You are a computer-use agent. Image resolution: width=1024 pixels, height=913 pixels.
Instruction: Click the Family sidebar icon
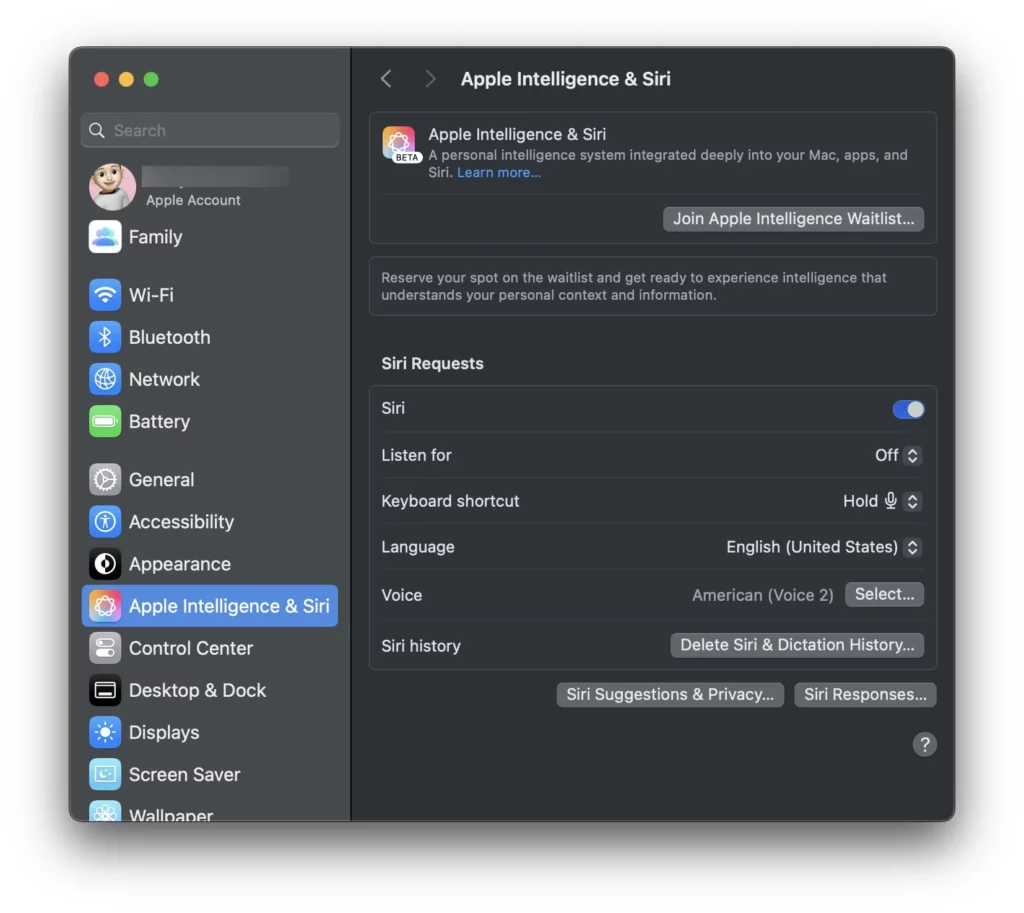(x=104, y=236)
